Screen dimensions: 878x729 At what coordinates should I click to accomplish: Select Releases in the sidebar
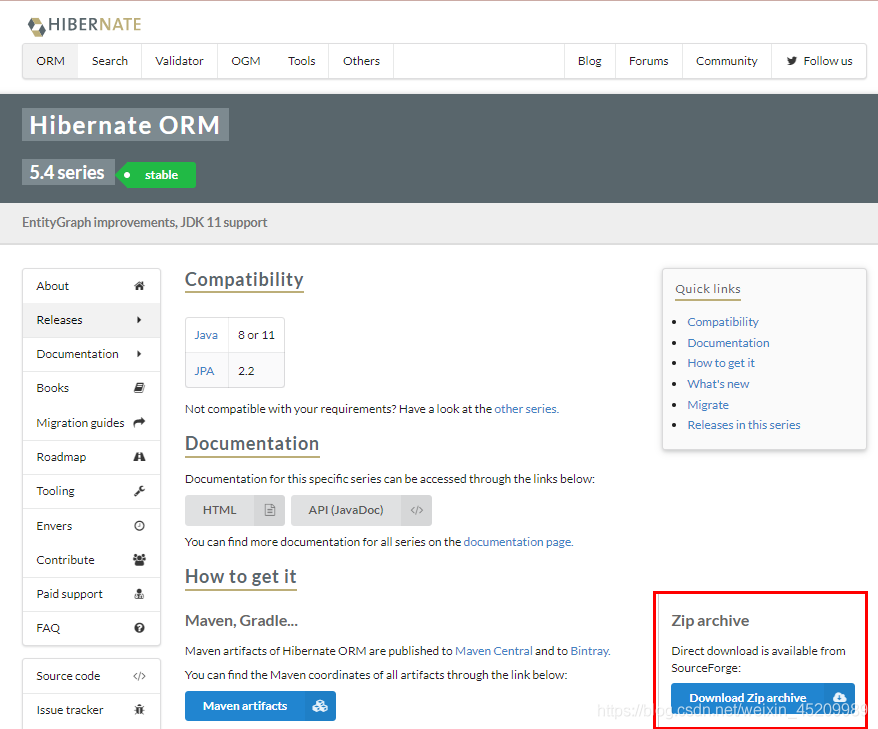[91, 320]
